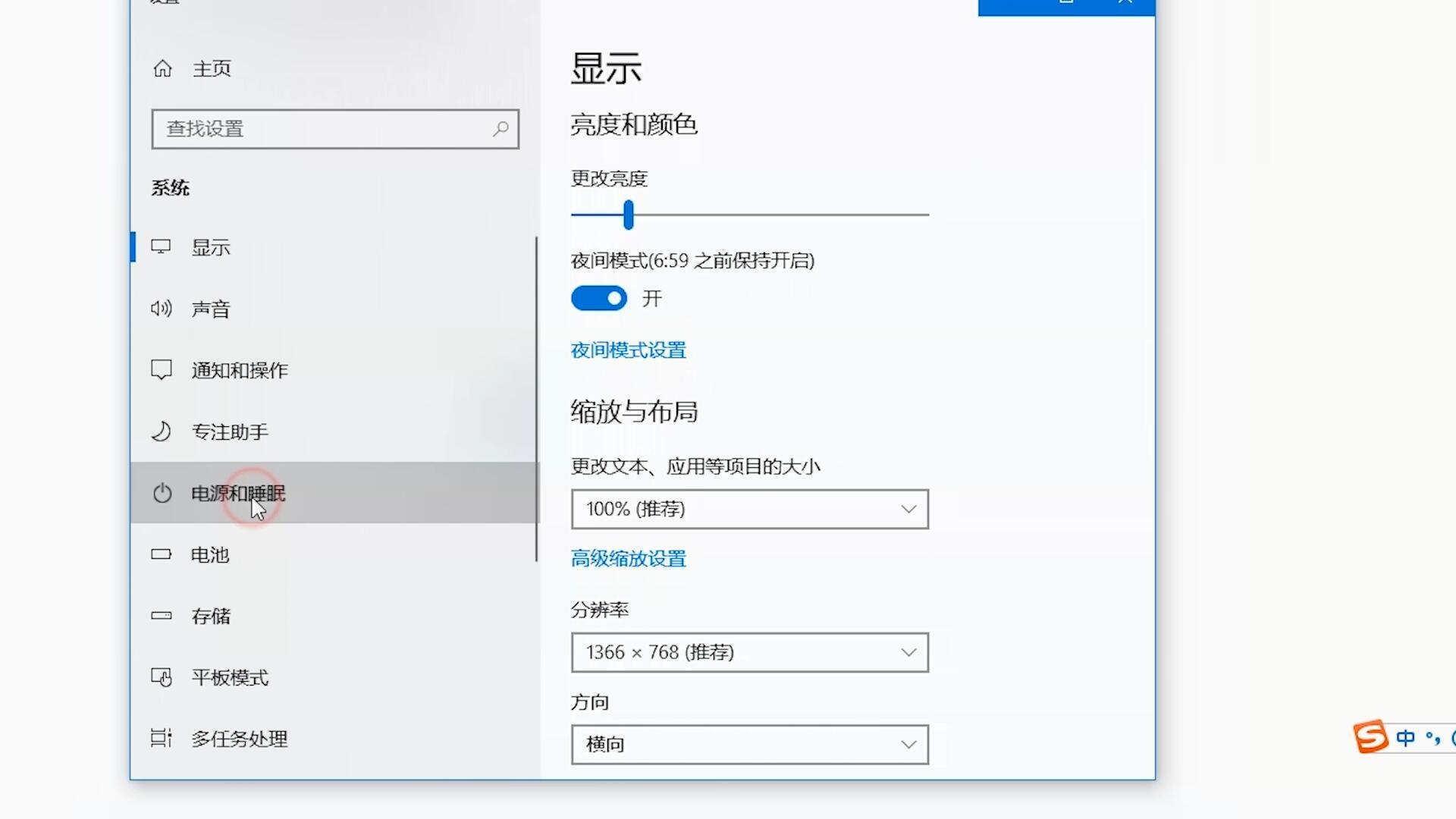Image resolution: width=1456 pixels, height=819 pixels.
Task: Select the Tablet mode icon
Action: (x=161, y=677)
